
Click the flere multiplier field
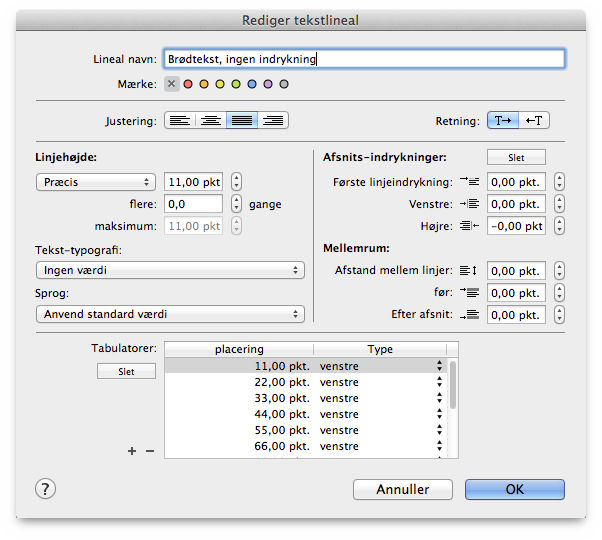click(x=194, y=204)
